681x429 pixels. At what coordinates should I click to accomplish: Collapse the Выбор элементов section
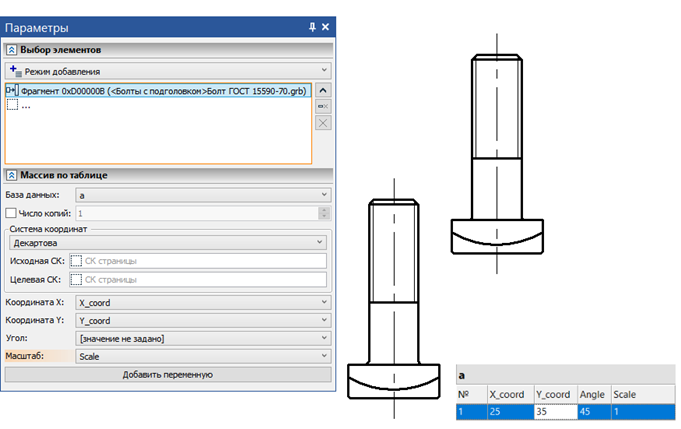pos(11,50)
